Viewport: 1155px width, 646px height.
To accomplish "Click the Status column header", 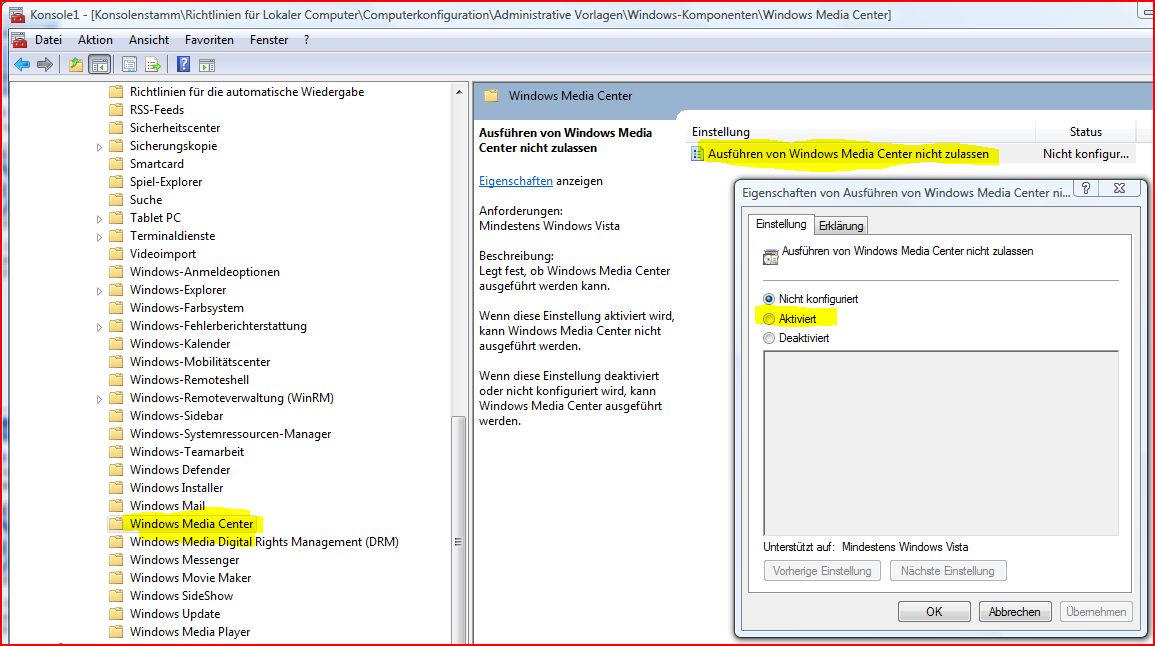I will [1086, 132].
